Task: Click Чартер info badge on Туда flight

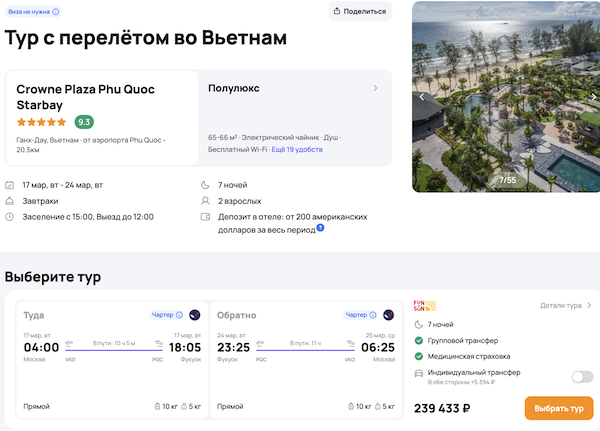Action: coord(166,315)
